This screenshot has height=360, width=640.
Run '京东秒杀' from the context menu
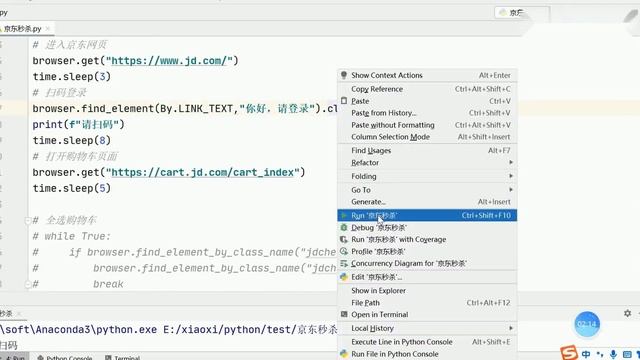427,215
